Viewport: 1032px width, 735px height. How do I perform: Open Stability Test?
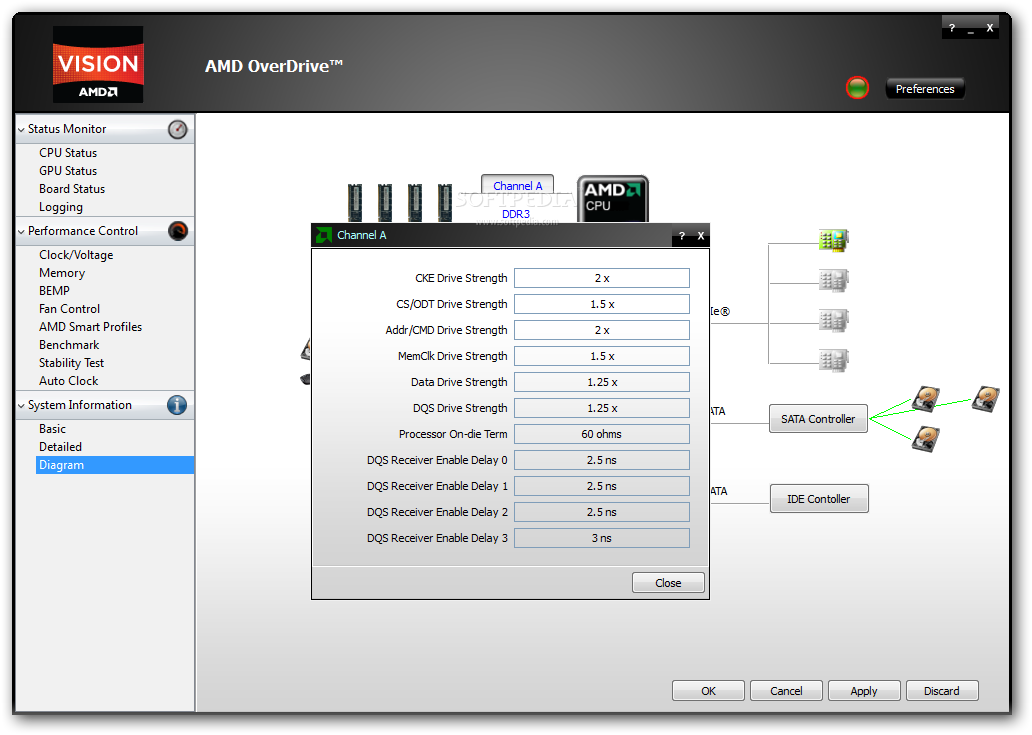[71, 363]
